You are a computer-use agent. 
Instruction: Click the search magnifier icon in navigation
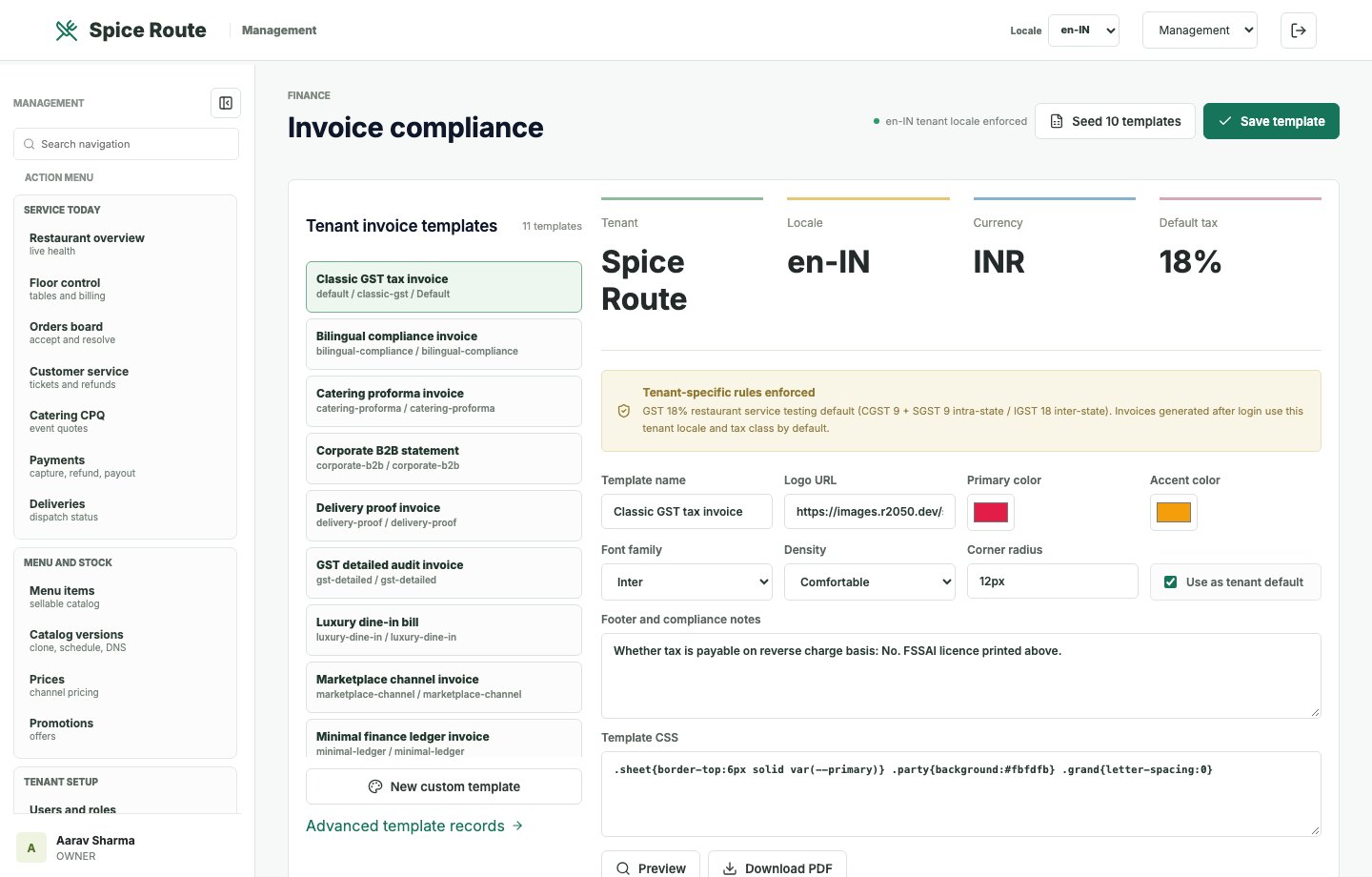coord(30,144)
